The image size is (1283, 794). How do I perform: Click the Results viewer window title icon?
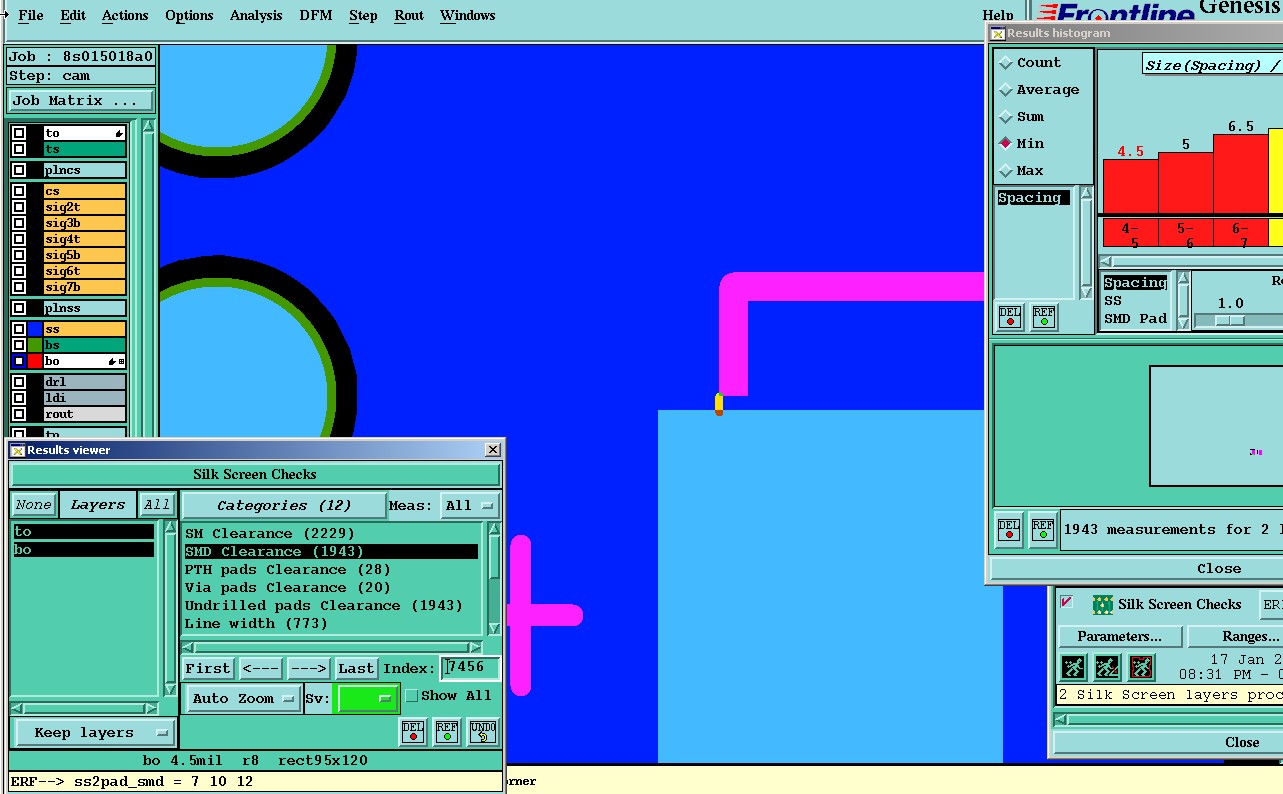point(18,450)
